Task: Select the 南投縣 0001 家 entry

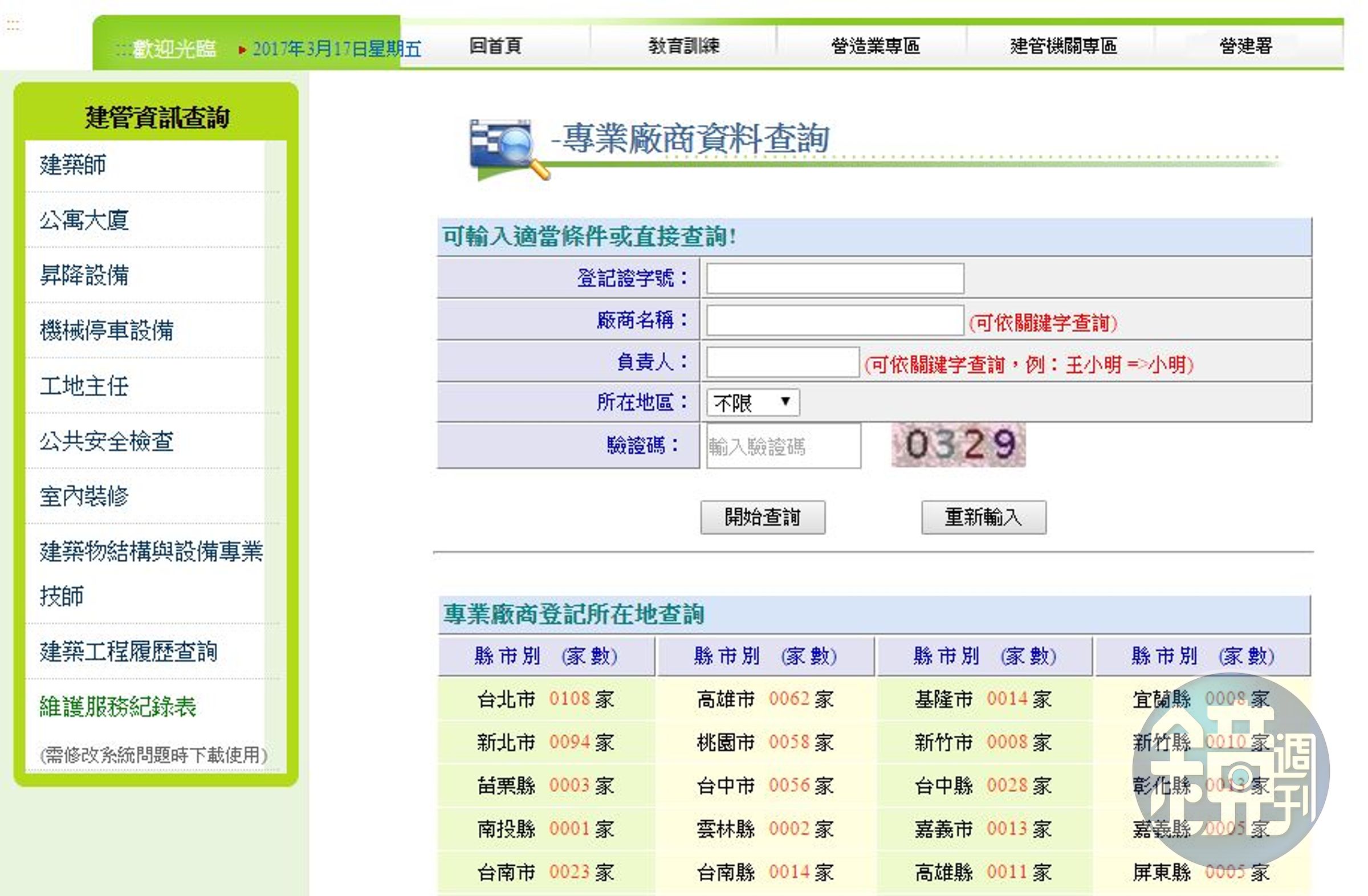Action: (x=545, y=829)
